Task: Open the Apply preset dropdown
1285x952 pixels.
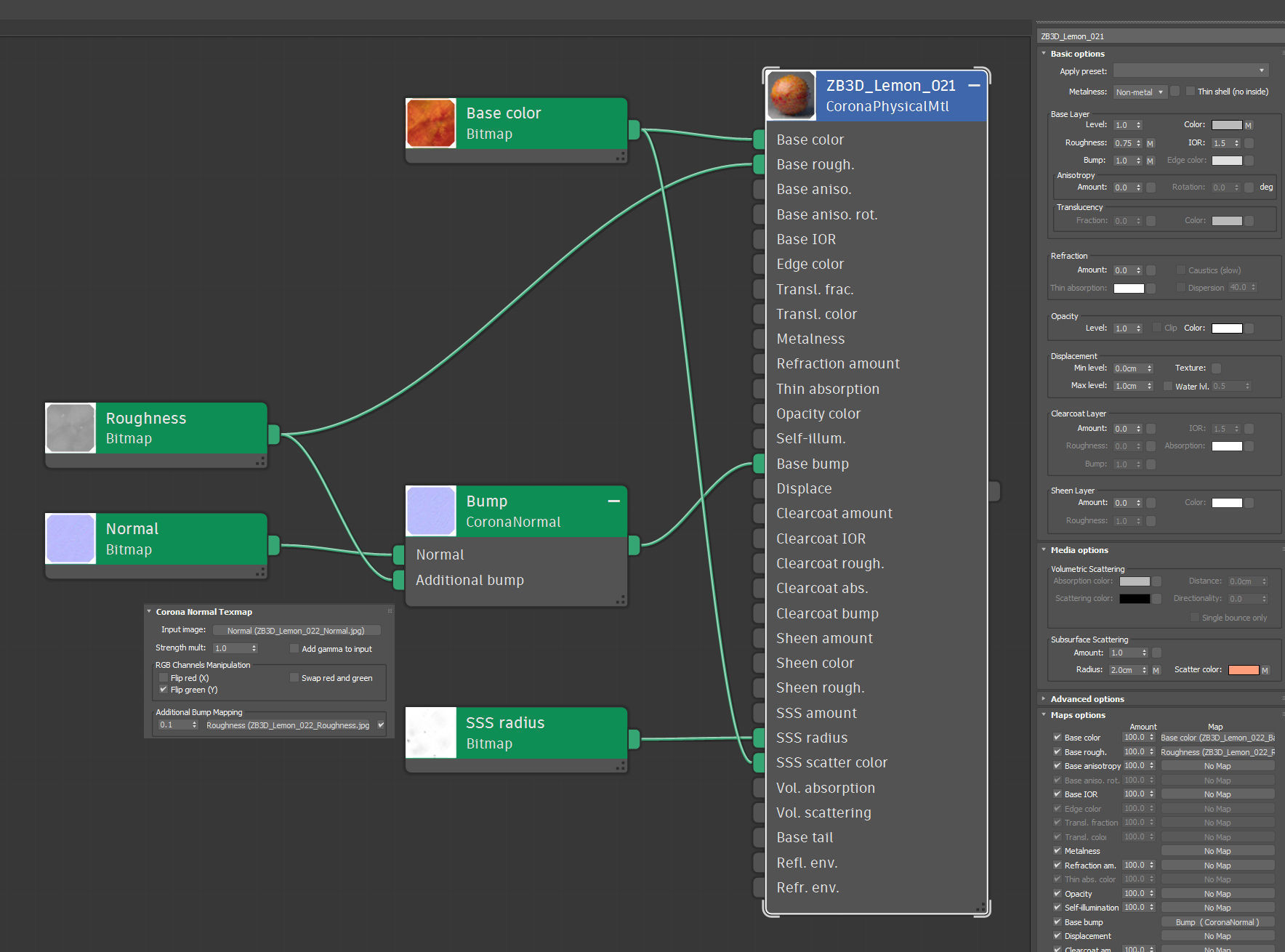Action: coord(1191,70)
